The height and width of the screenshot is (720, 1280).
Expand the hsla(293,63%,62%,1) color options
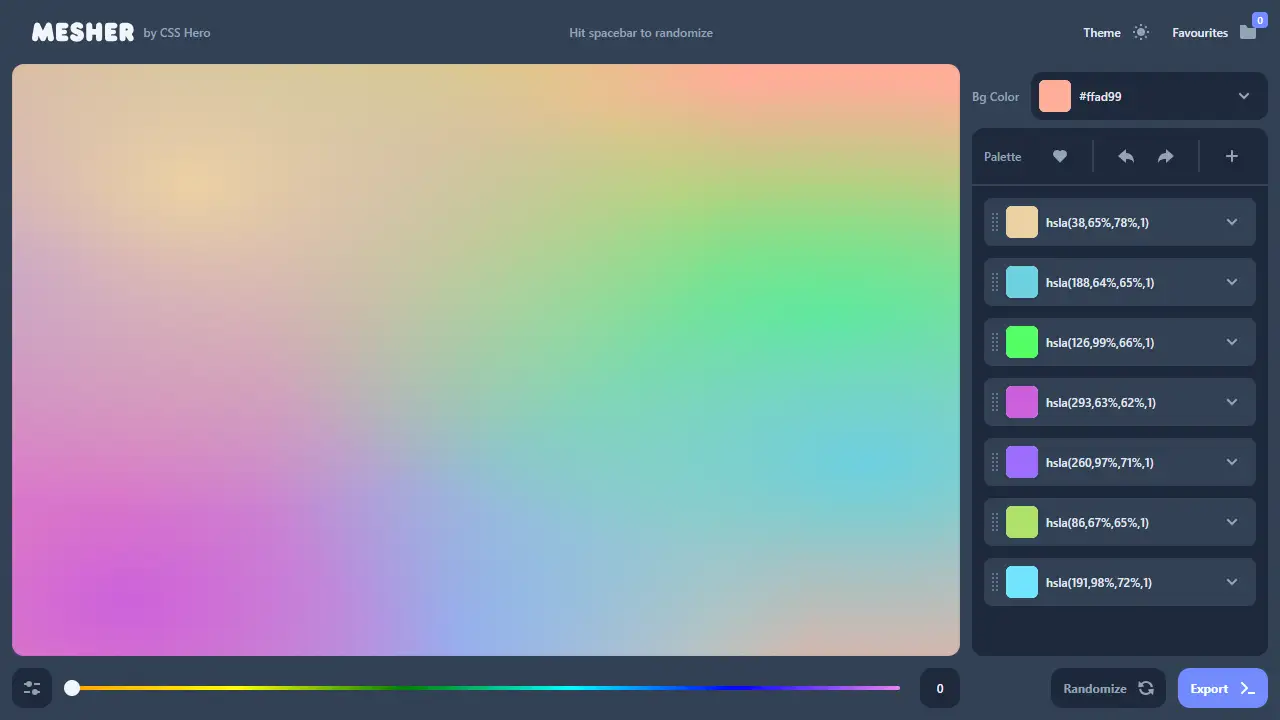(1232, 402)
